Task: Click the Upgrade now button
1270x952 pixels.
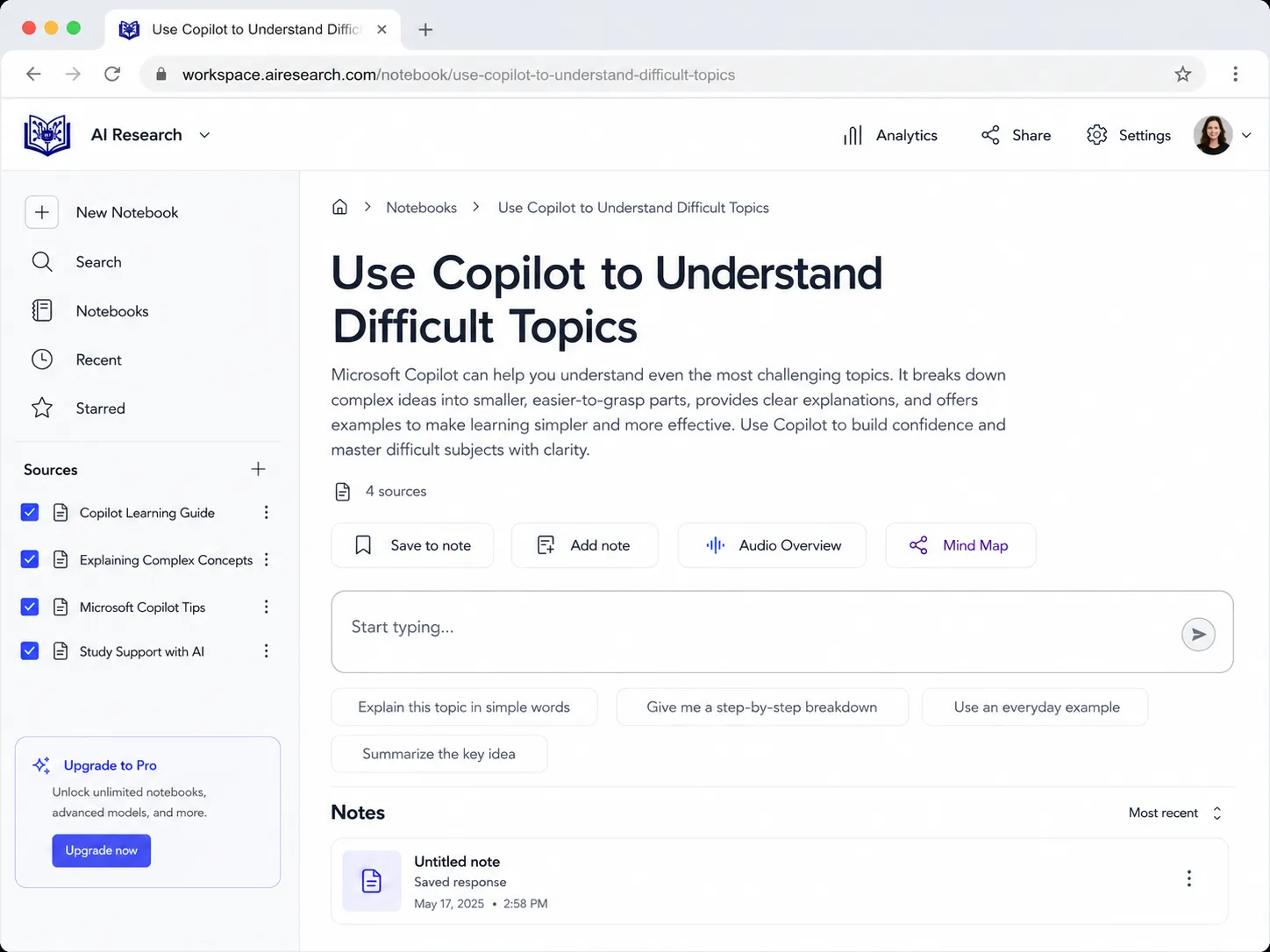Action: coord(102,850)
